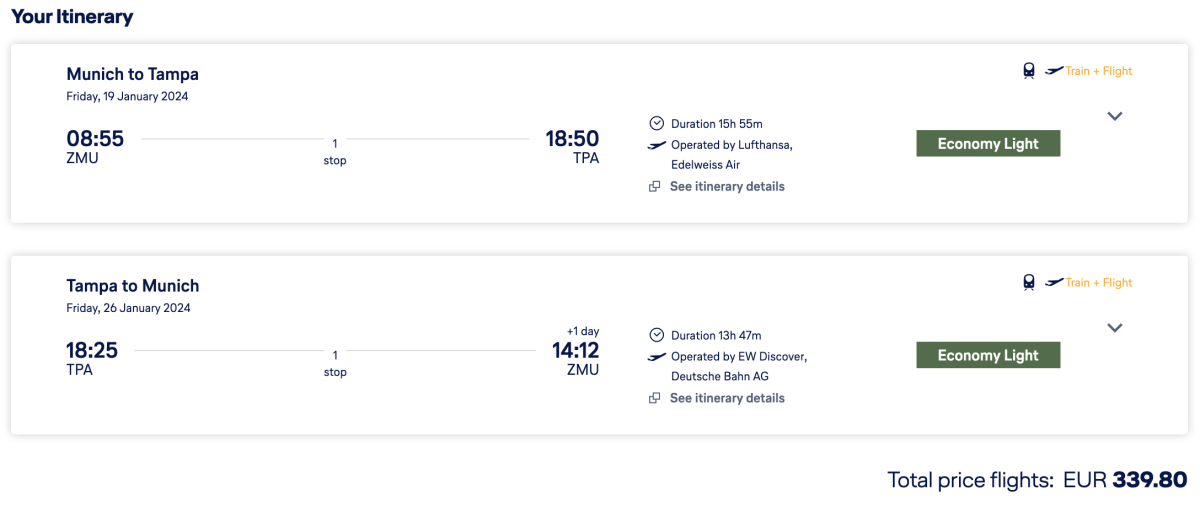Click the clock icon beside Duration 13h 47m
This screenshot has width=1200, height=506.
point(656,336)
